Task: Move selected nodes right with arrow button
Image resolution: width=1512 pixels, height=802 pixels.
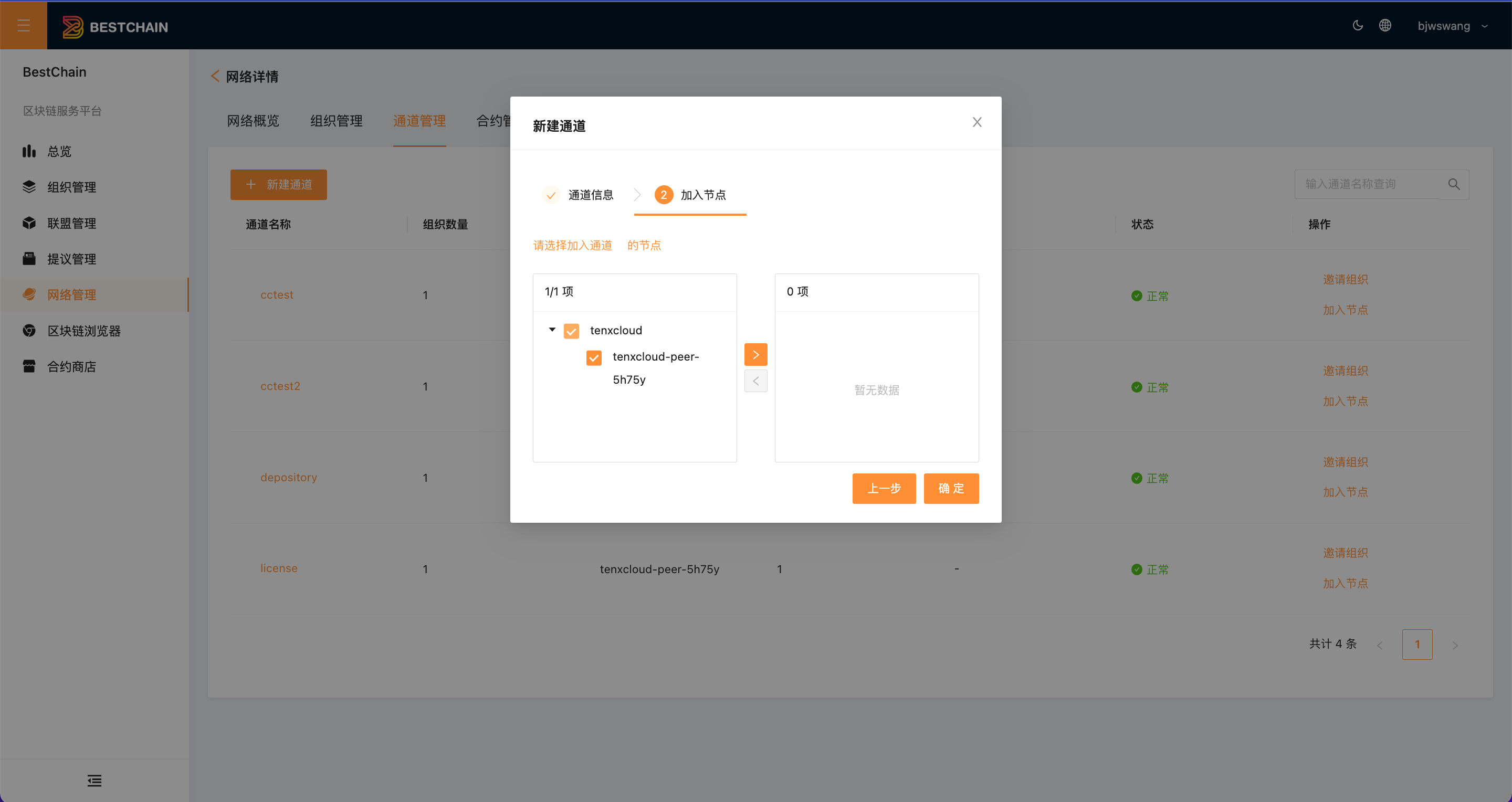Action: click(x=756, y=354)
